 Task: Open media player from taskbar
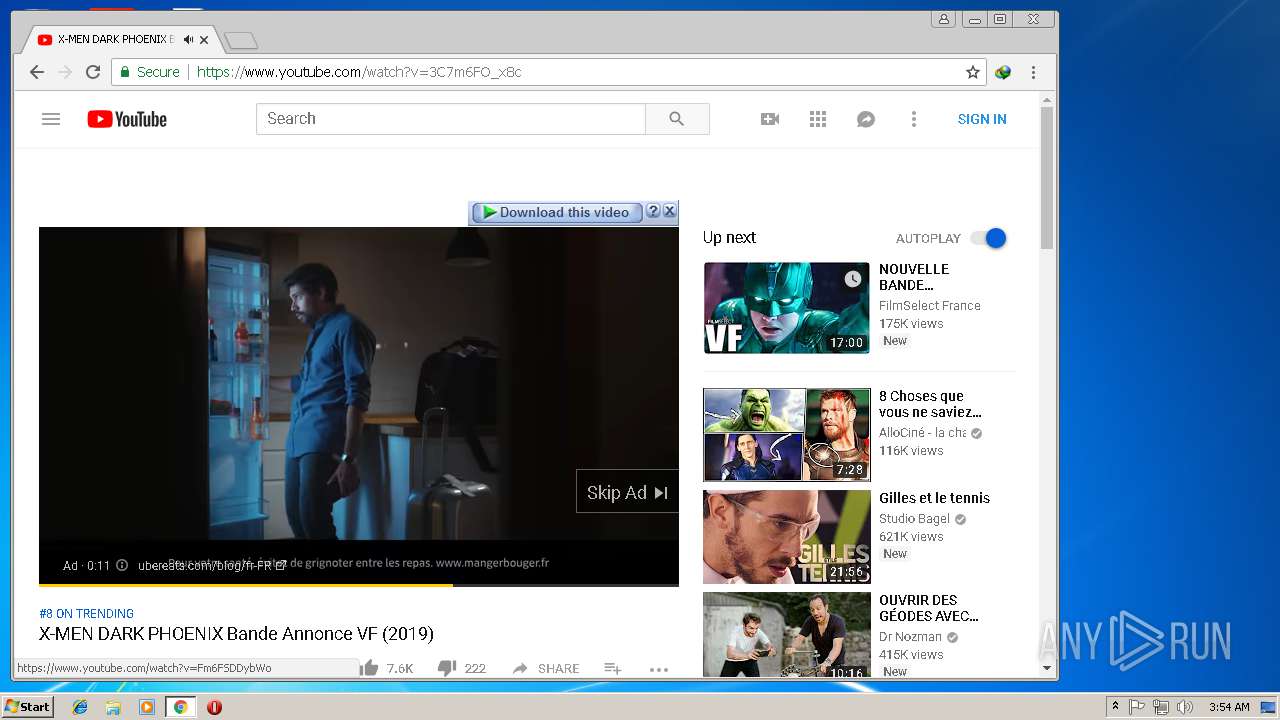point(147,707)
